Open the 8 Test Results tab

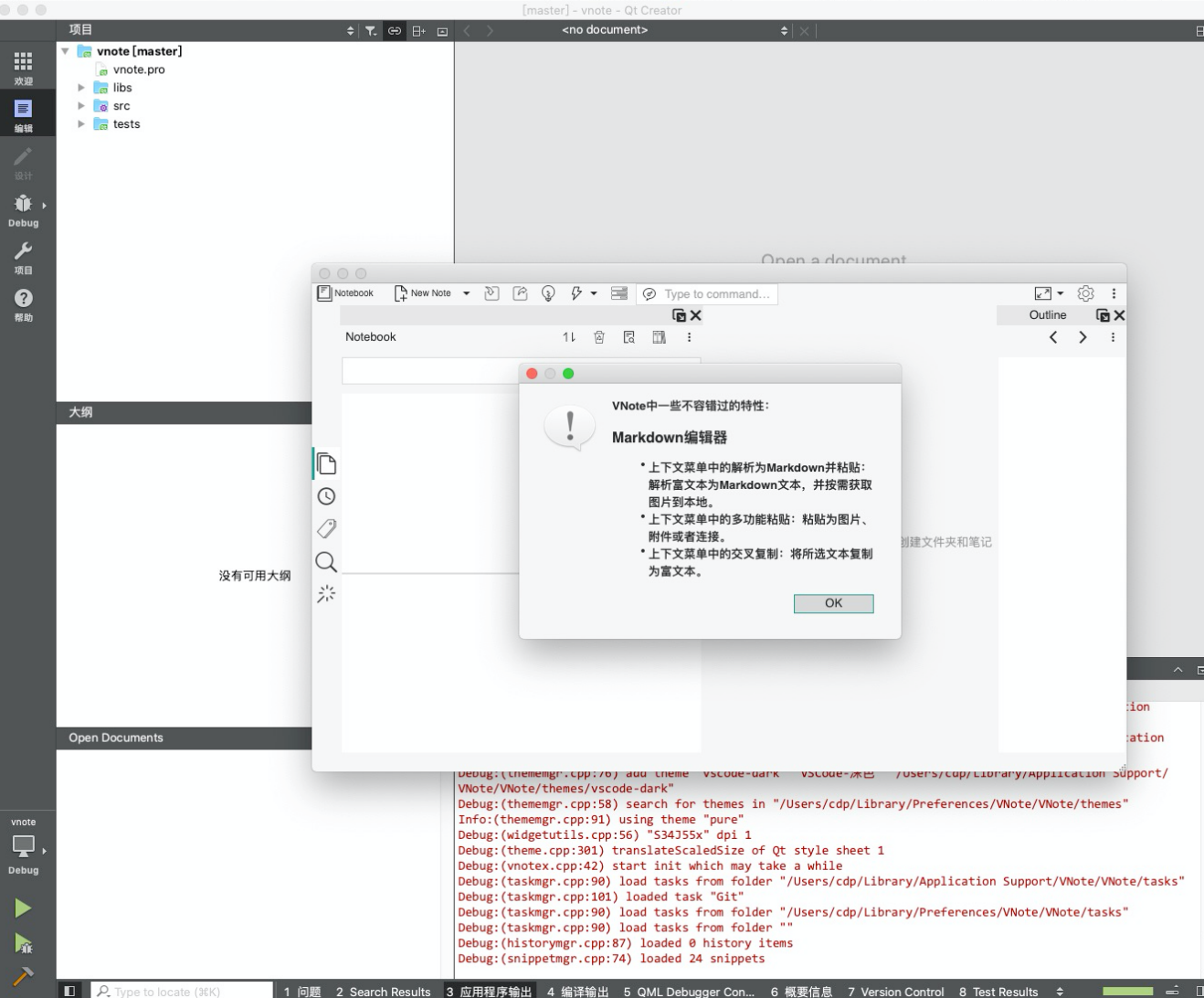pos(998,991)
